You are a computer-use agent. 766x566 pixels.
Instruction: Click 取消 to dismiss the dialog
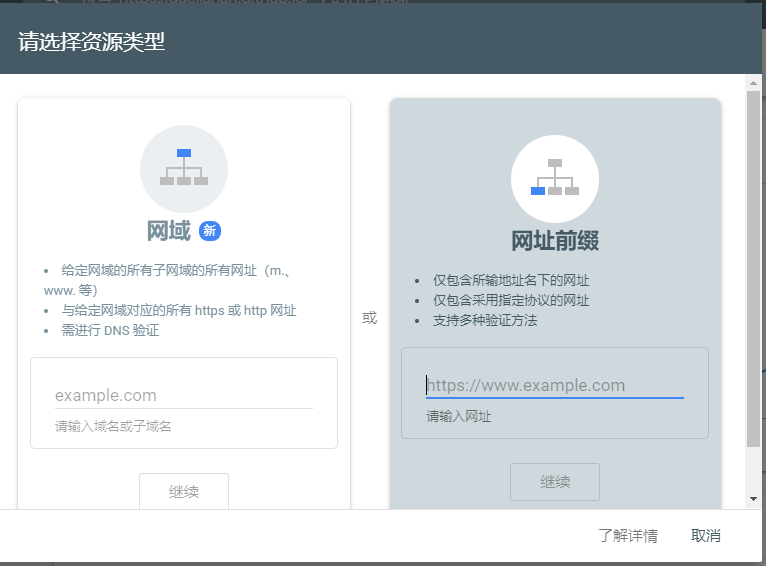point(705,536)
